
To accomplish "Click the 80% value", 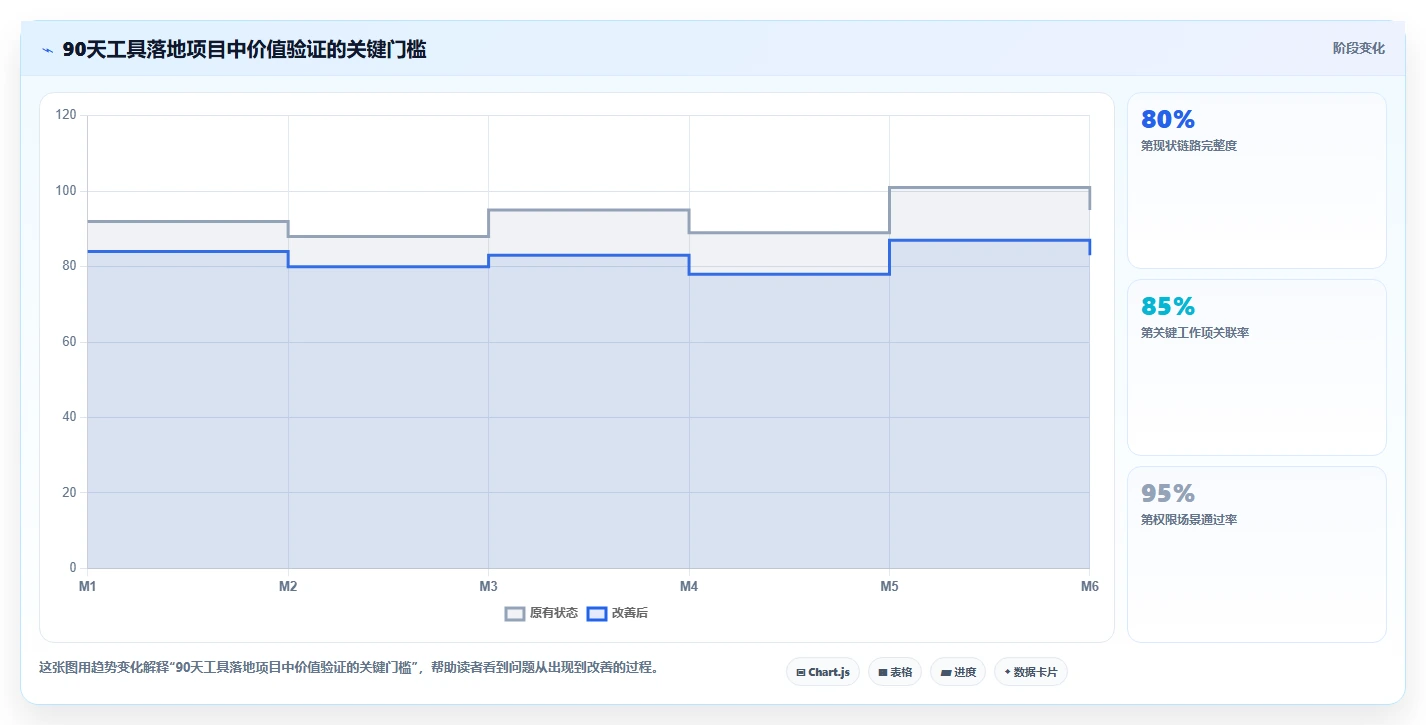I will tap(1168, 120).
